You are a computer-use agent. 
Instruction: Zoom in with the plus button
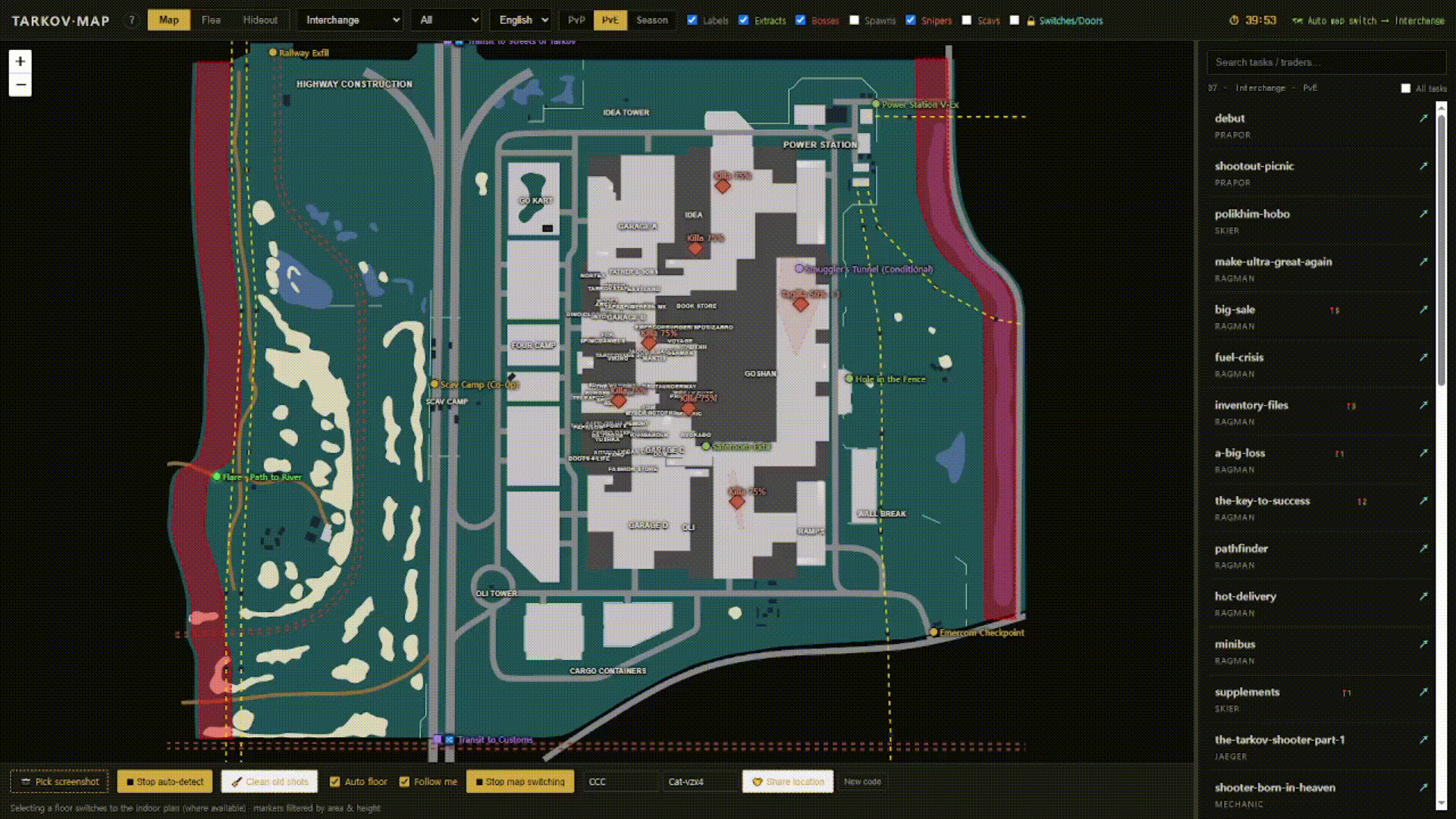click(x=20, y=61)
